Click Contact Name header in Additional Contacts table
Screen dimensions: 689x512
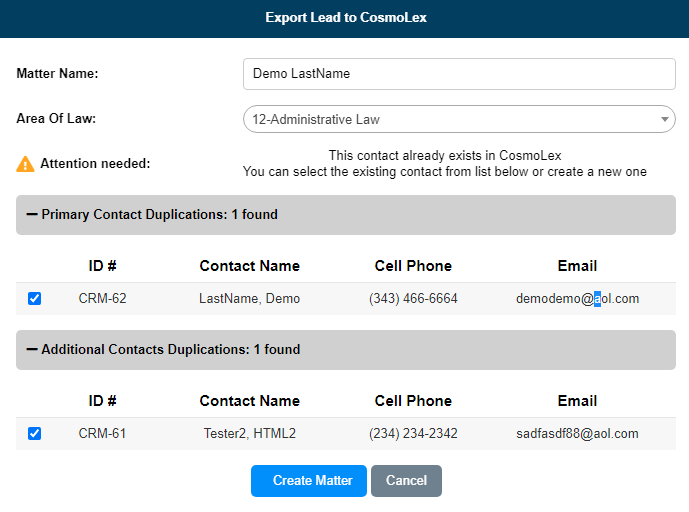click(250, 401)
